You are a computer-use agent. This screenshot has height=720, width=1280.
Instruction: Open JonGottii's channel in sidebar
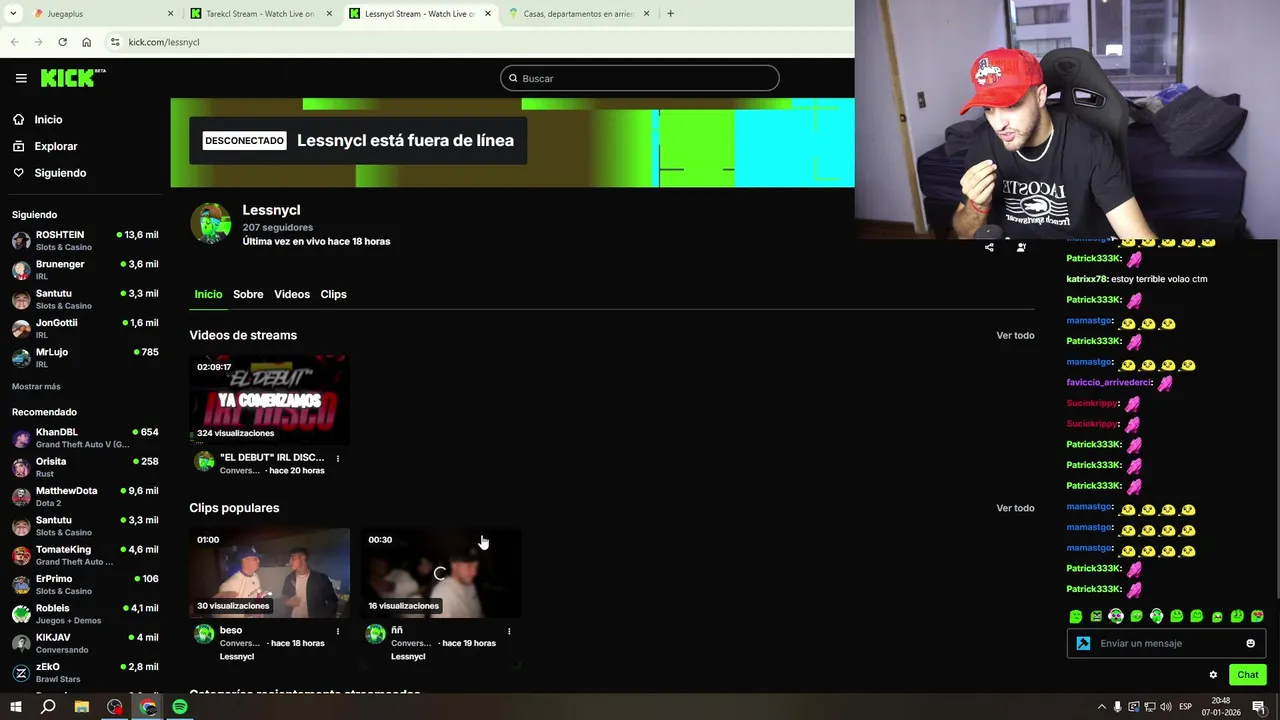pyautogui.click(x=85, y=328)
